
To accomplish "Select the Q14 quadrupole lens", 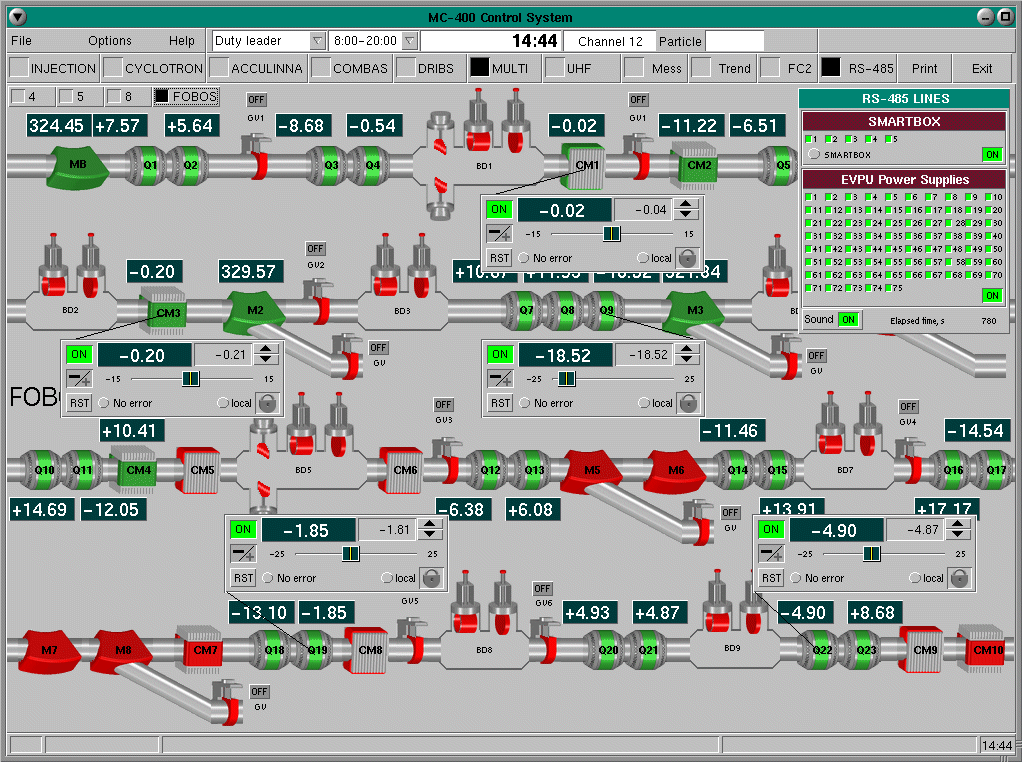I will coord(736,469).
